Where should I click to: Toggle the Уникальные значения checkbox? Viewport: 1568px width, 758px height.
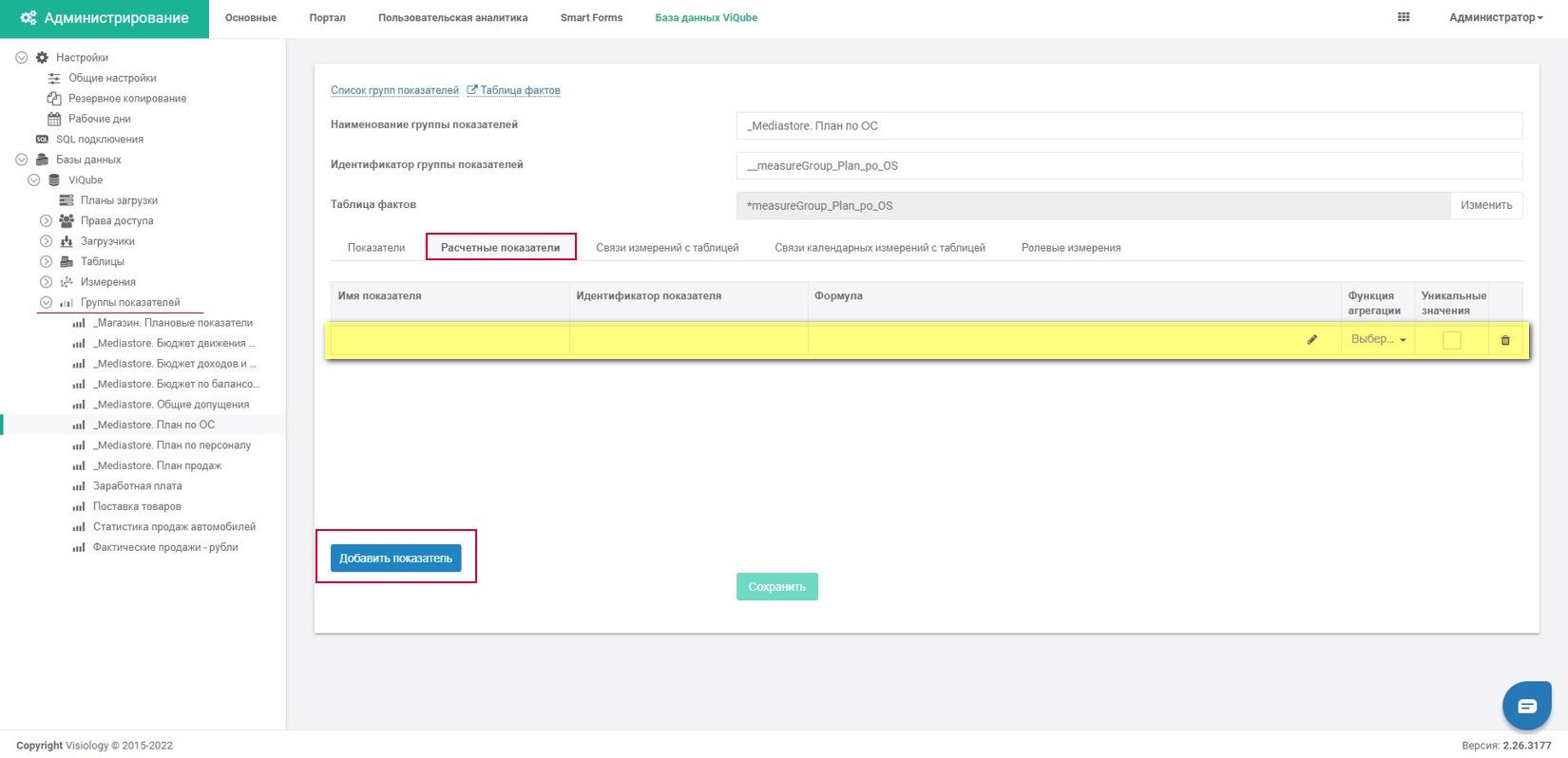(1452, 340)
